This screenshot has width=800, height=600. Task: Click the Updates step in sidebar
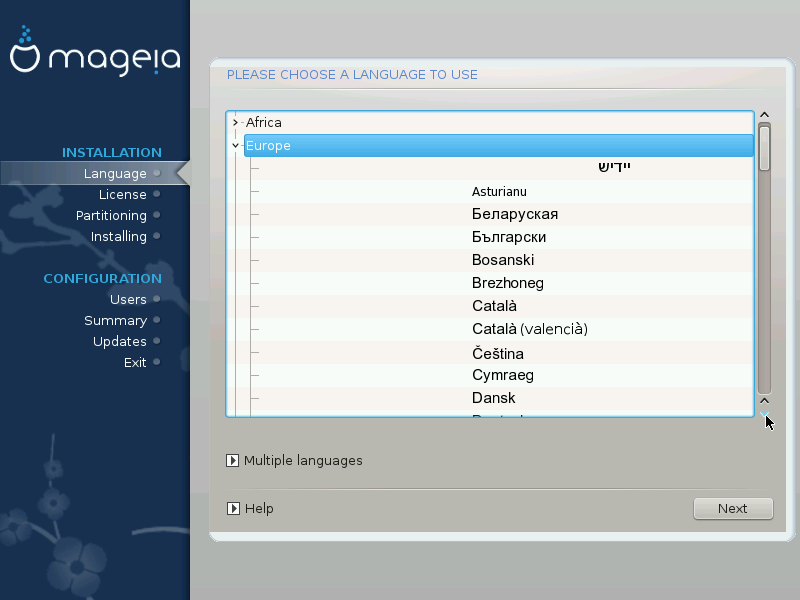pos(119,341)
